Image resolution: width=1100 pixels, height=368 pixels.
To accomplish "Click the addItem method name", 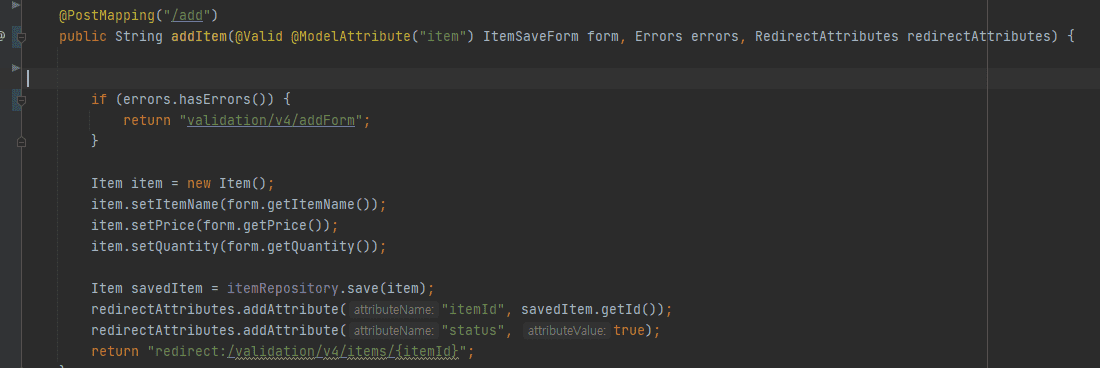I will (199, 36).
